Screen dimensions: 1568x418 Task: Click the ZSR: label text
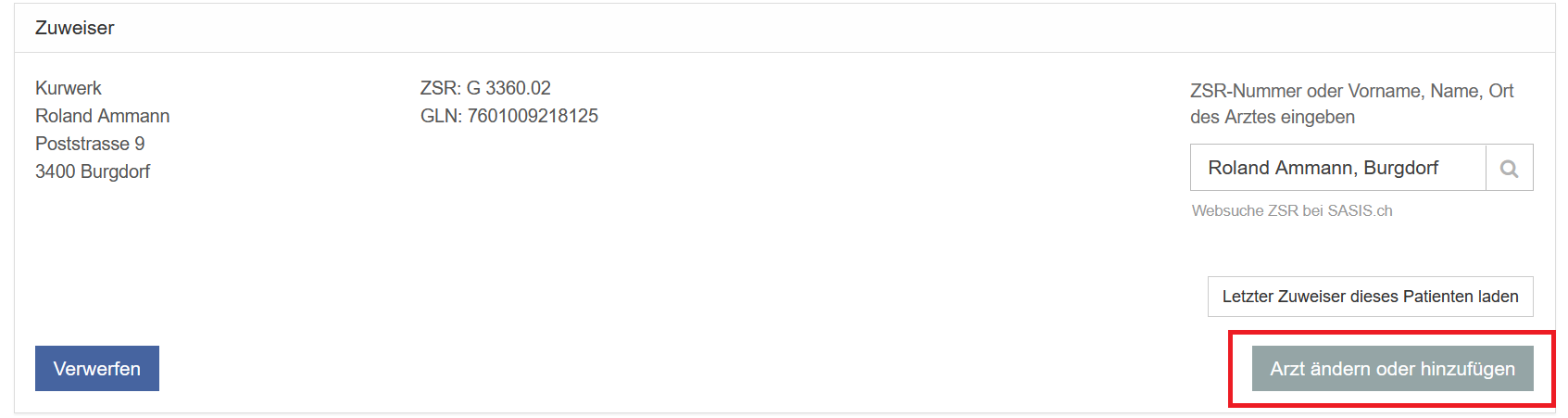pyautogui.click(x=440, y=88)
